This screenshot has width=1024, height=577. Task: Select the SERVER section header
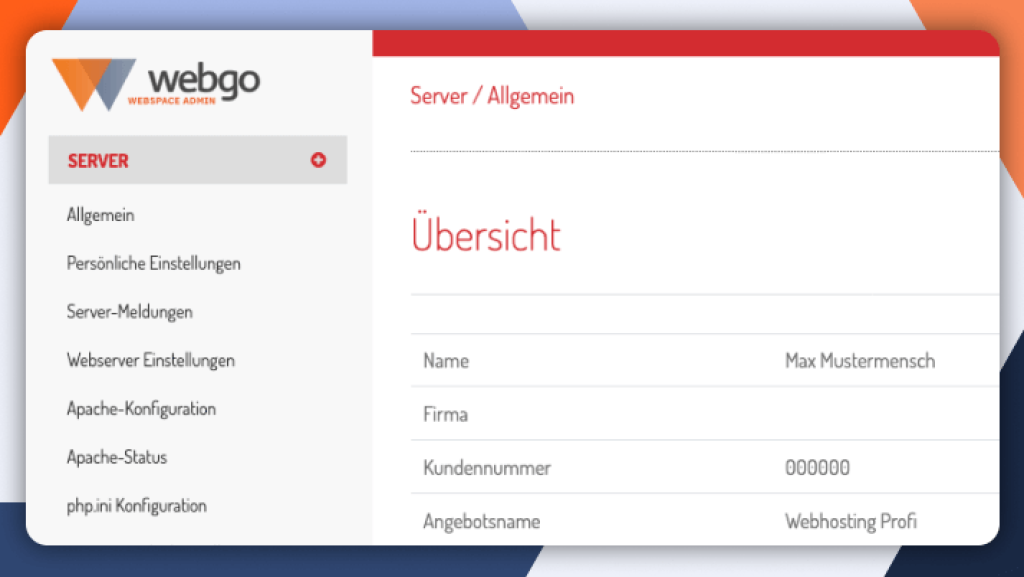(x=97, y=160)
